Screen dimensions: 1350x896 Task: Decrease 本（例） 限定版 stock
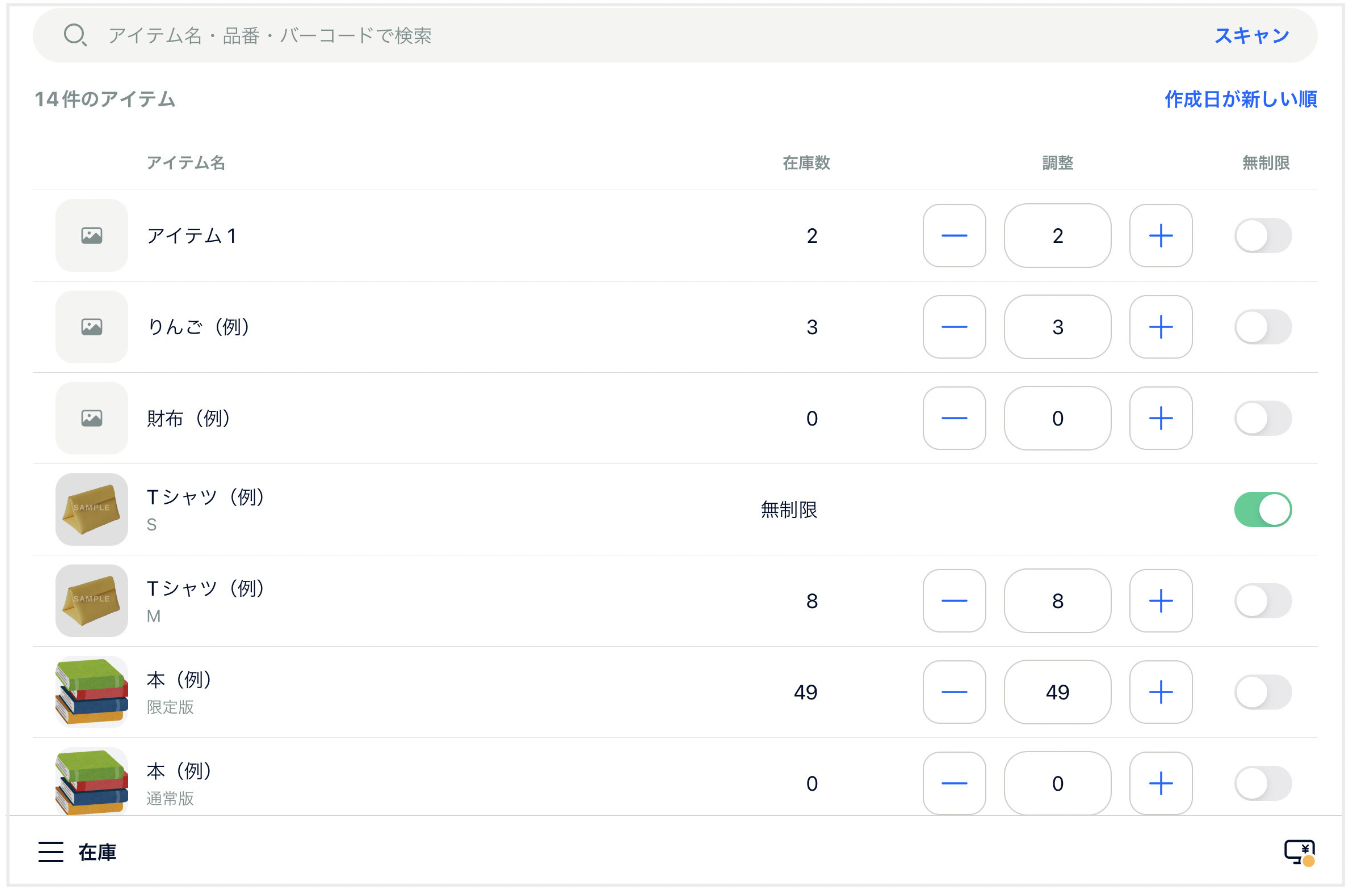[x=954, y=692]
